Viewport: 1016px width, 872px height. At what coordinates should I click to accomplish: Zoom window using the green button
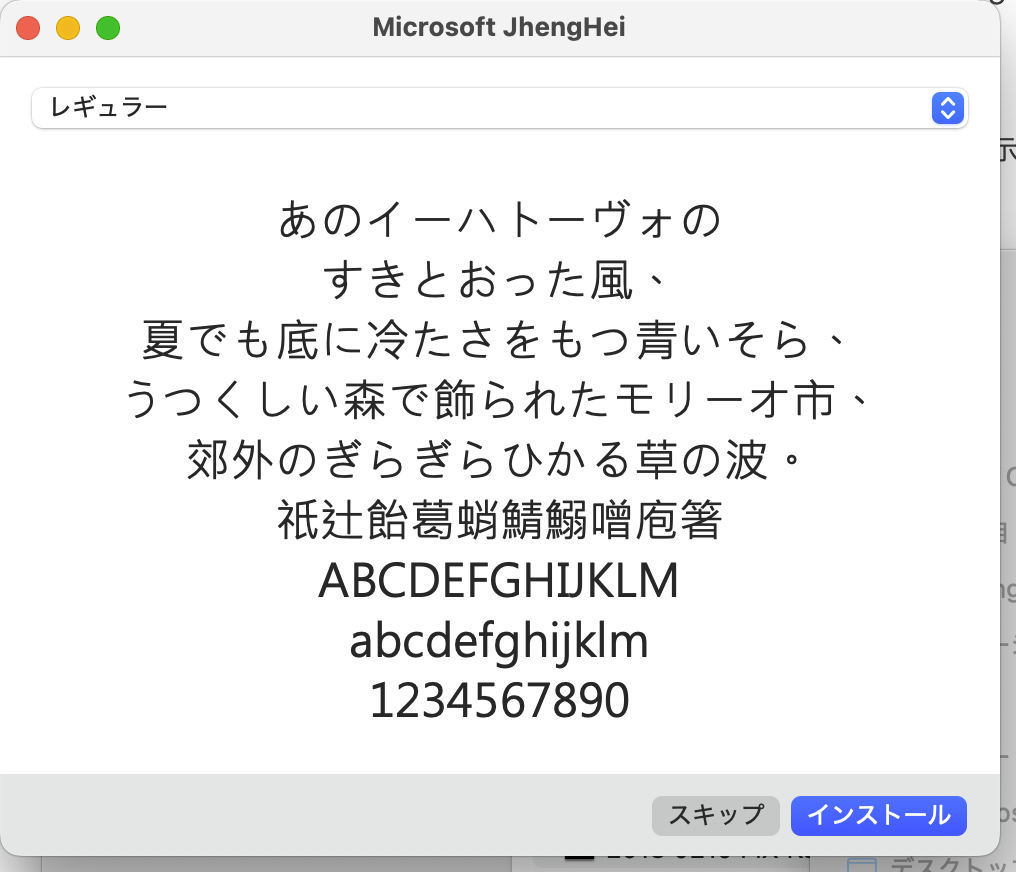pos(108,28)
